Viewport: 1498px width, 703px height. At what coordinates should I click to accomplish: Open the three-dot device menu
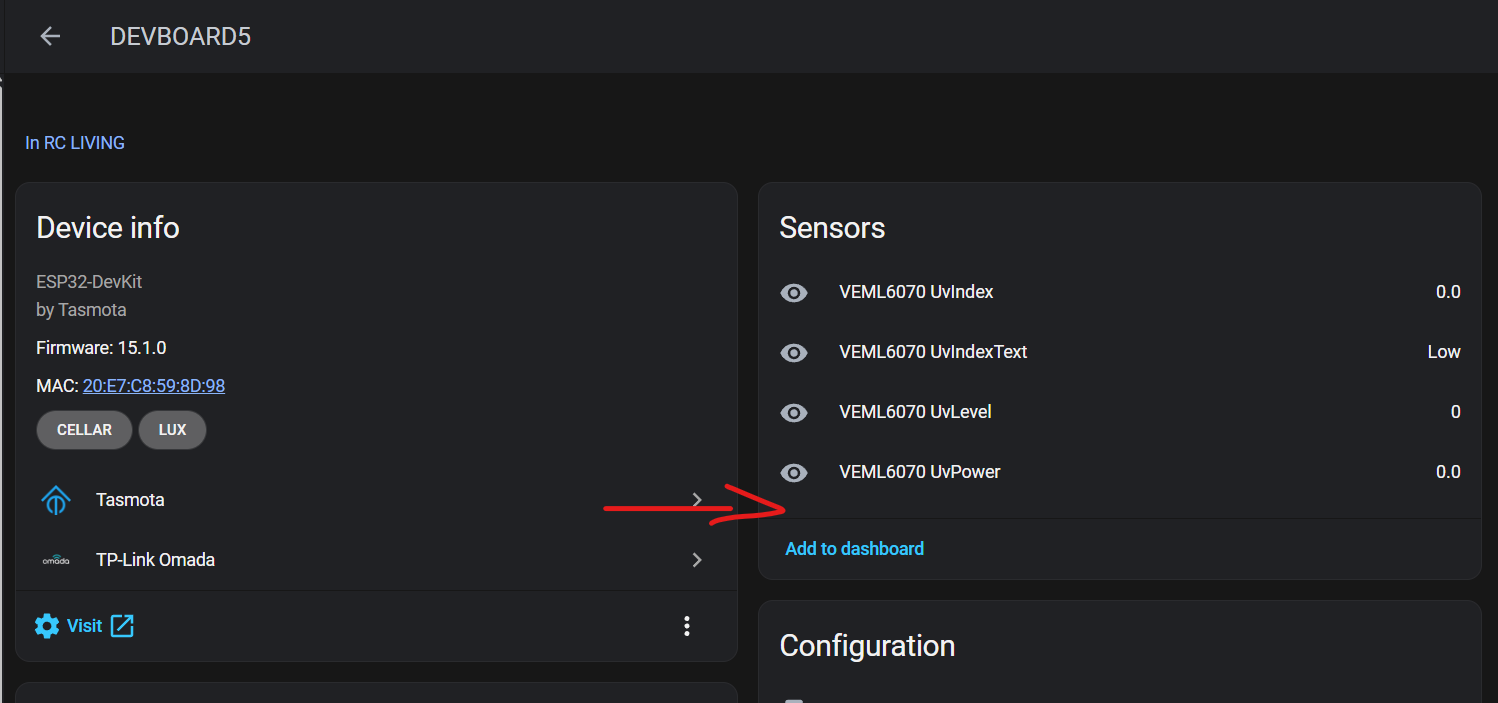(x=686, y=626)
